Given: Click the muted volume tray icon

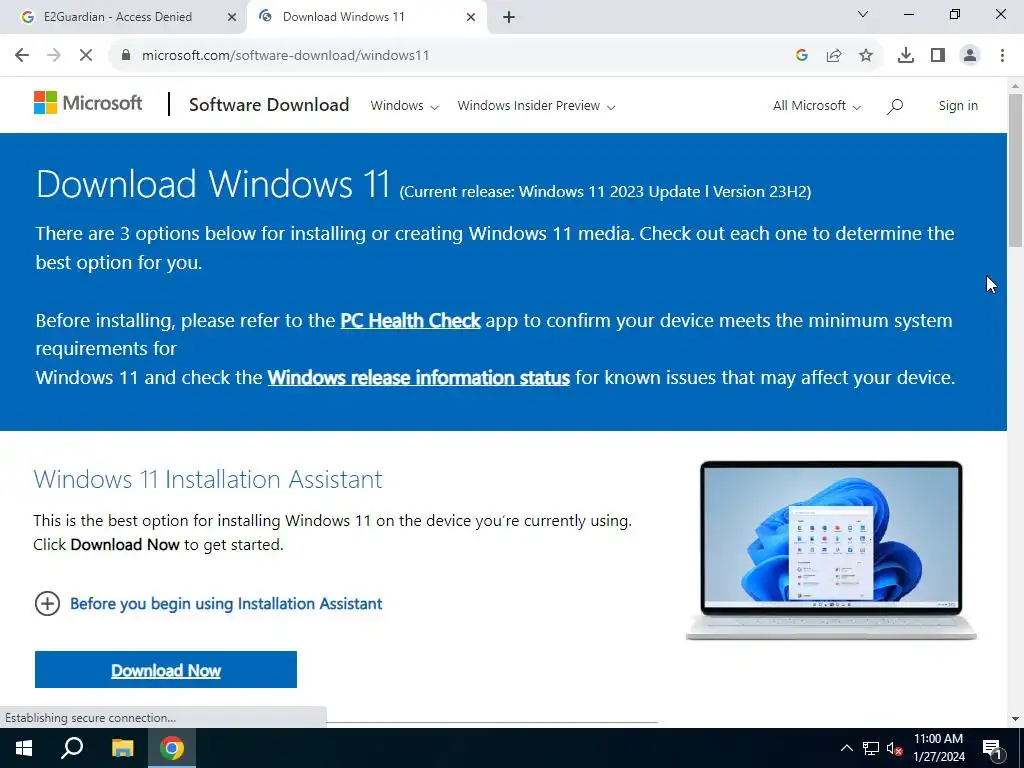Looking at the screenshot, I should tap(894, 748).
